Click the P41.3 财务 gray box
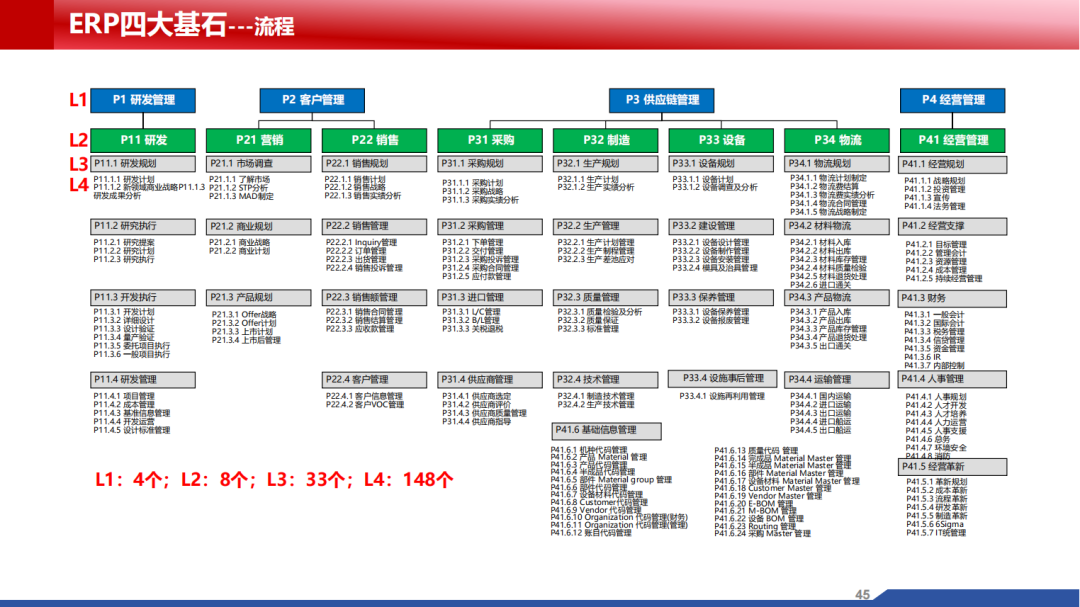Image resolution: width=1080 pixels, height=607 pixels. [952, 297]
